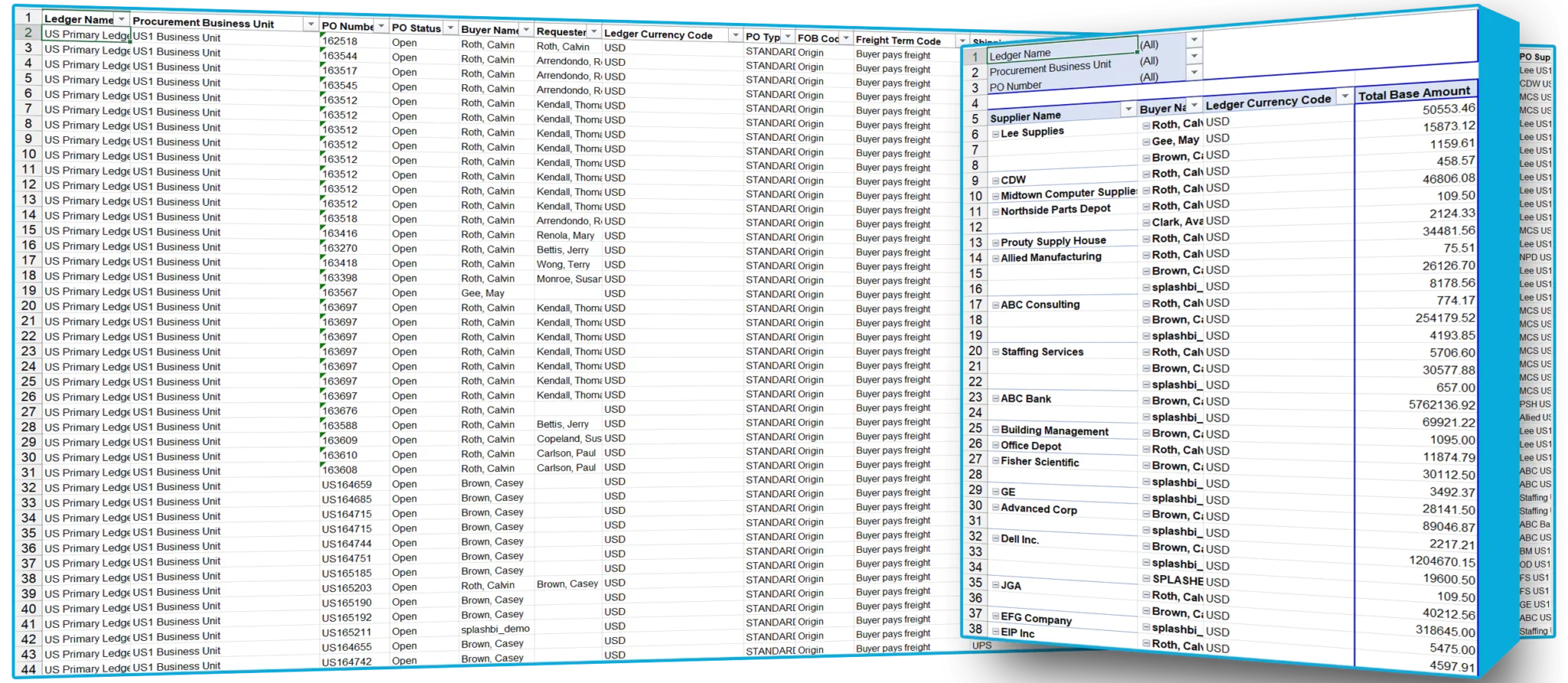Viewport: 1568px width, 683px height.
Task: Collapse the Lee Supplies supplier group
Action: [995, 134]
